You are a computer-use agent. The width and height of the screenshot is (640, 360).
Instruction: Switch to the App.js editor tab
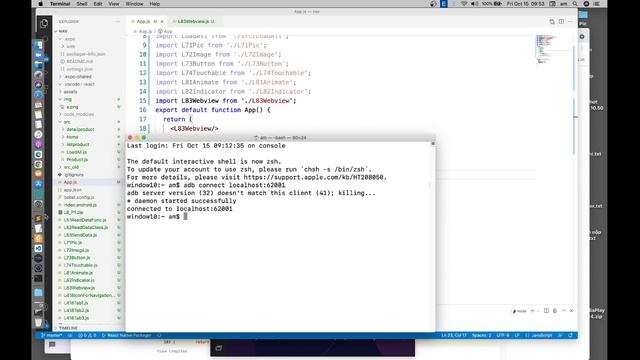pyautogui.click(x=143, y=21)
